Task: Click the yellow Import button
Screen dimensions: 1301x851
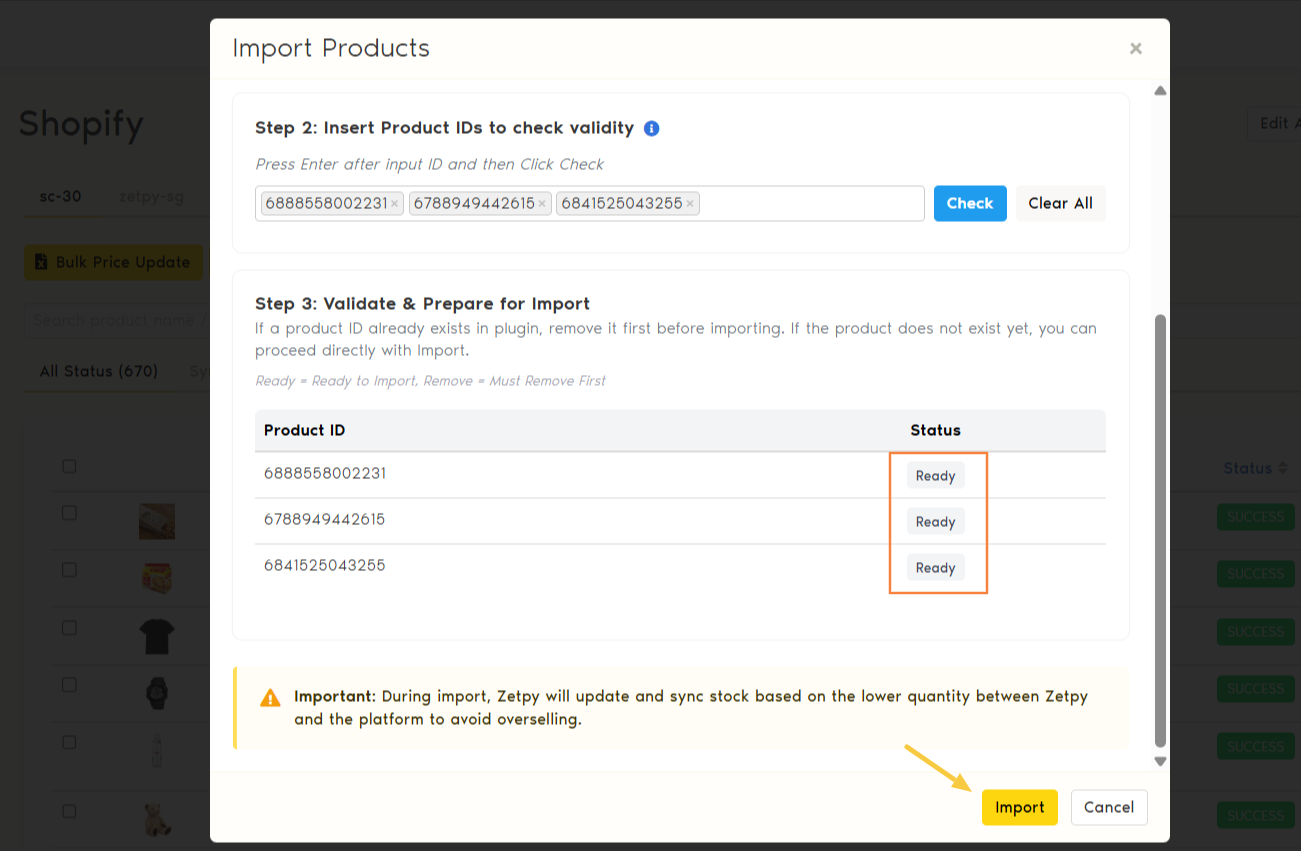Action: point(1019,807)
